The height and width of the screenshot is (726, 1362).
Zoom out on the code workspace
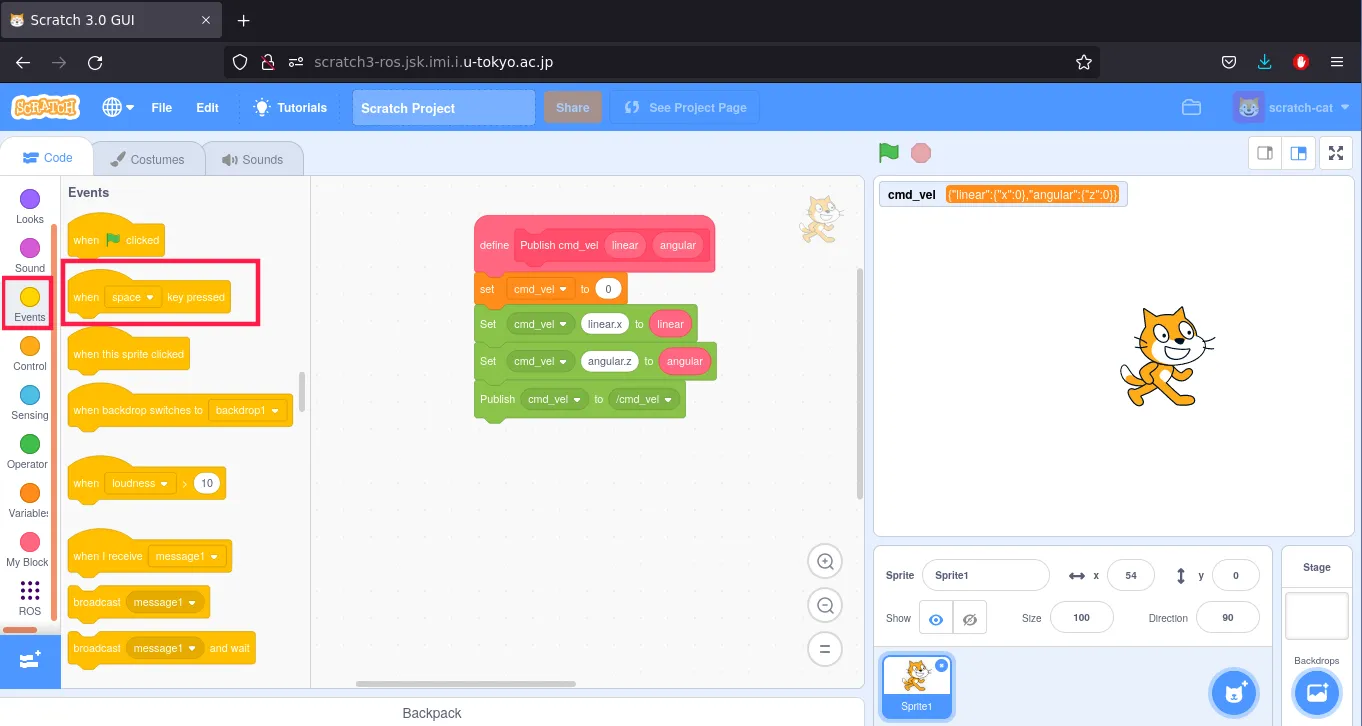(825, 605)
